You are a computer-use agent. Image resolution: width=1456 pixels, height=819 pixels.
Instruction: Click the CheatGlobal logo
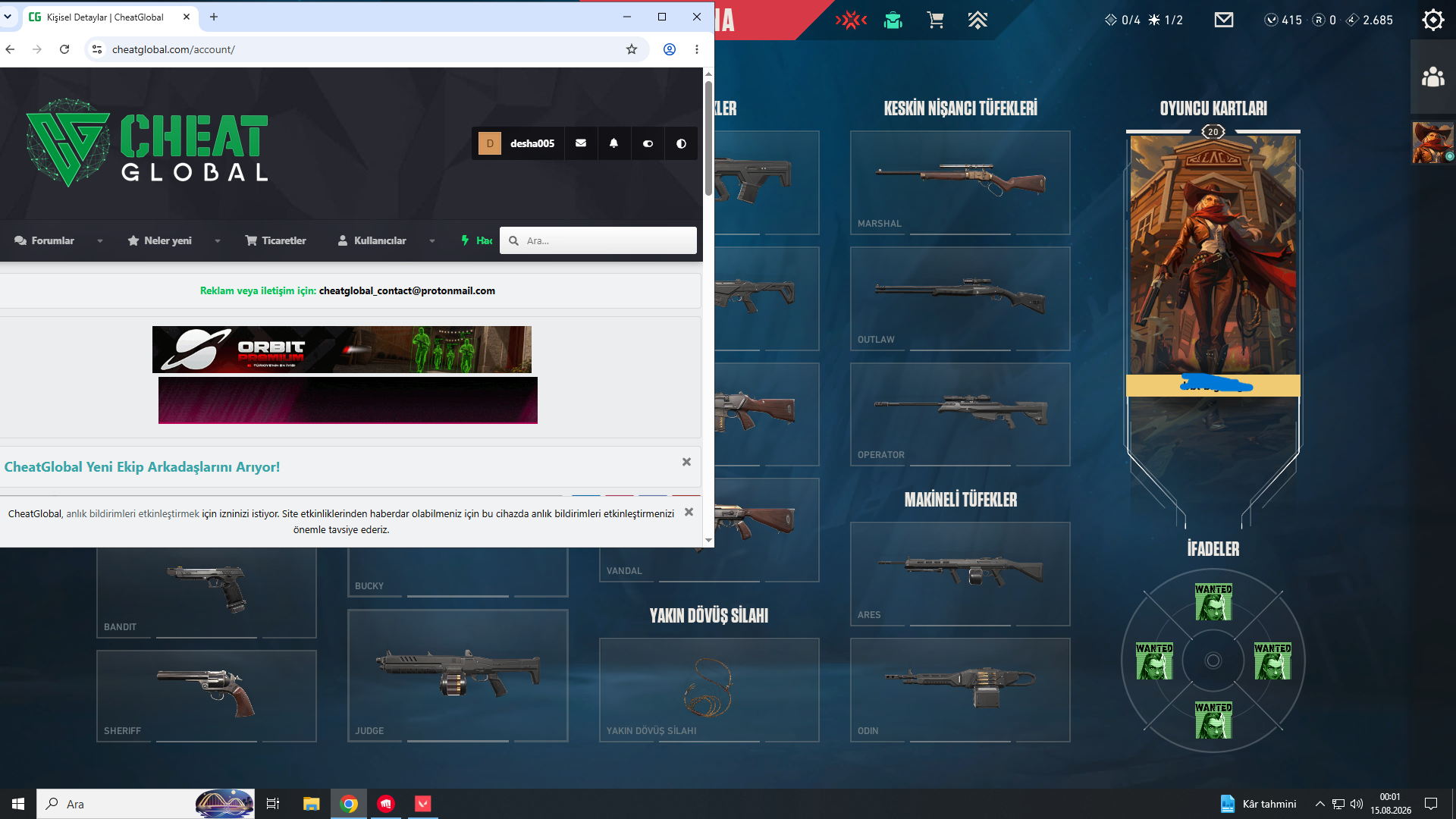(147, 143)
